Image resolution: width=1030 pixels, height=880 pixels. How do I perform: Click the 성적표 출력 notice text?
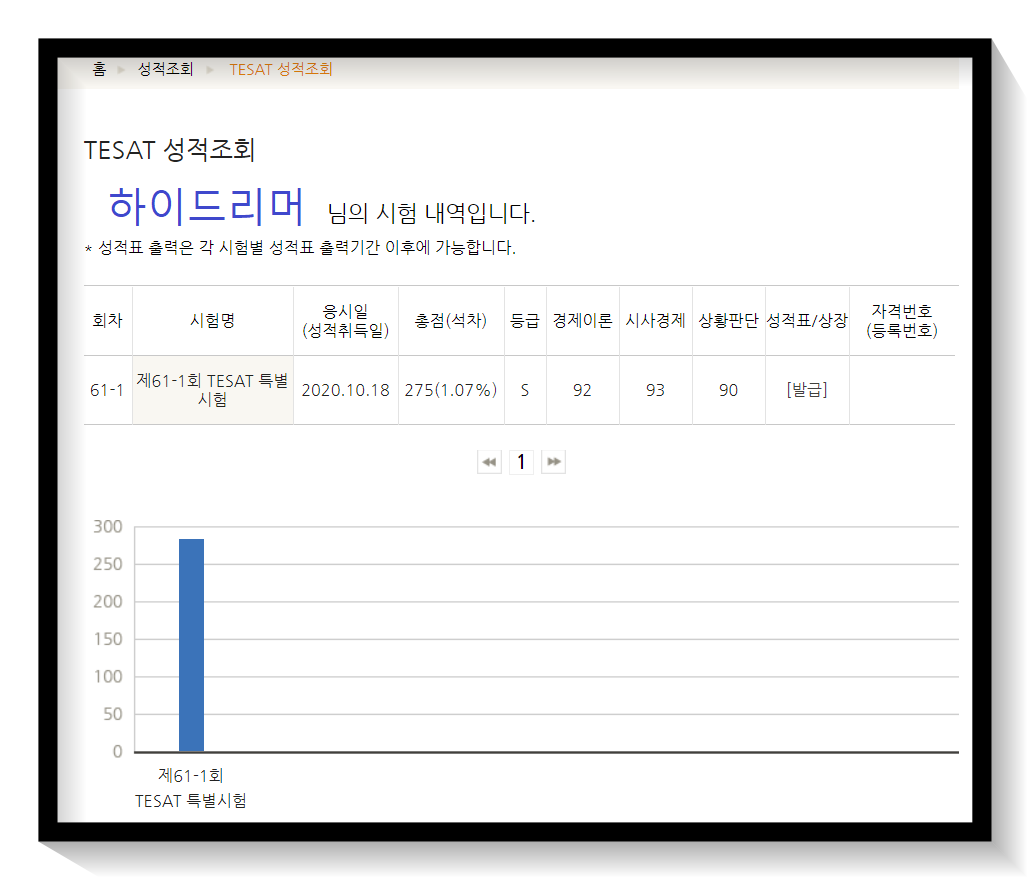(300, 248)
